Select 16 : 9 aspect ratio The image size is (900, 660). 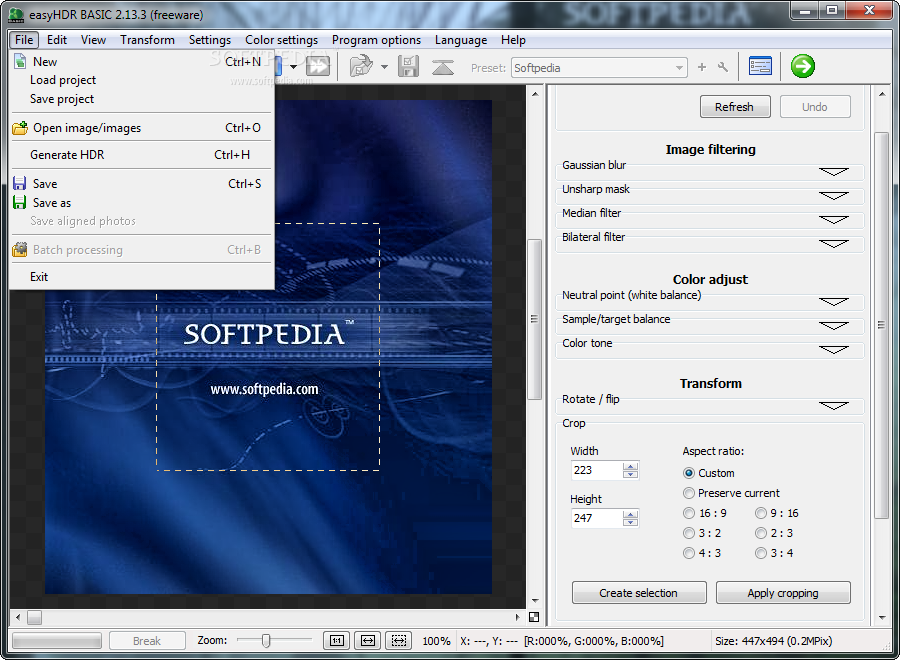coord(689,513)
